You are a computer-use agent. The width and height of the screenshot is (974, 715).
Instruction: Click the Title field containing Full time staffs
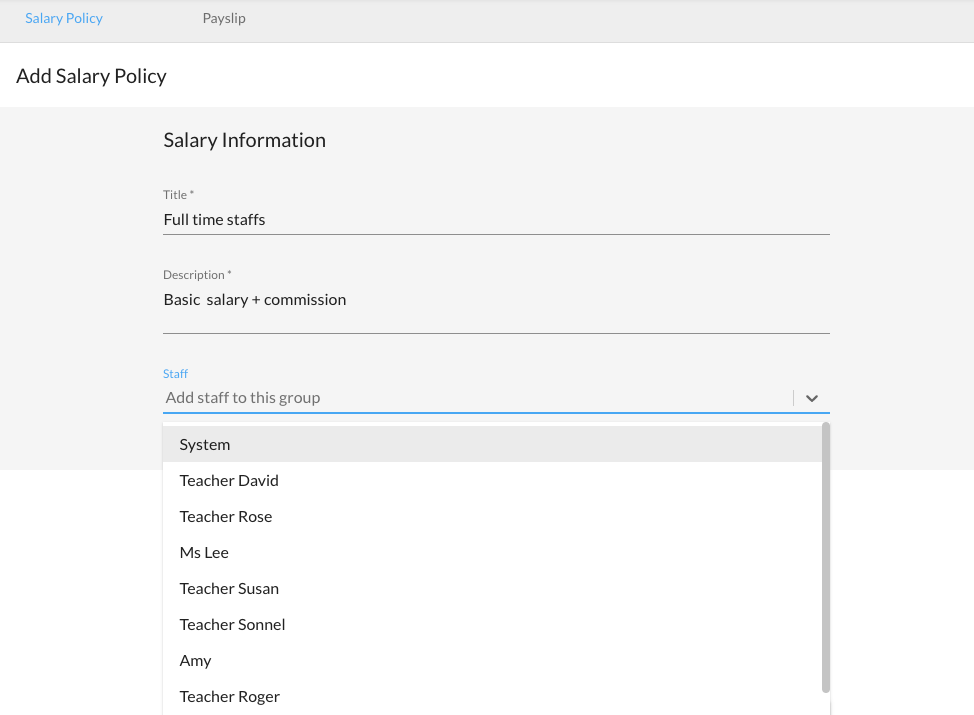click(496, 219)
